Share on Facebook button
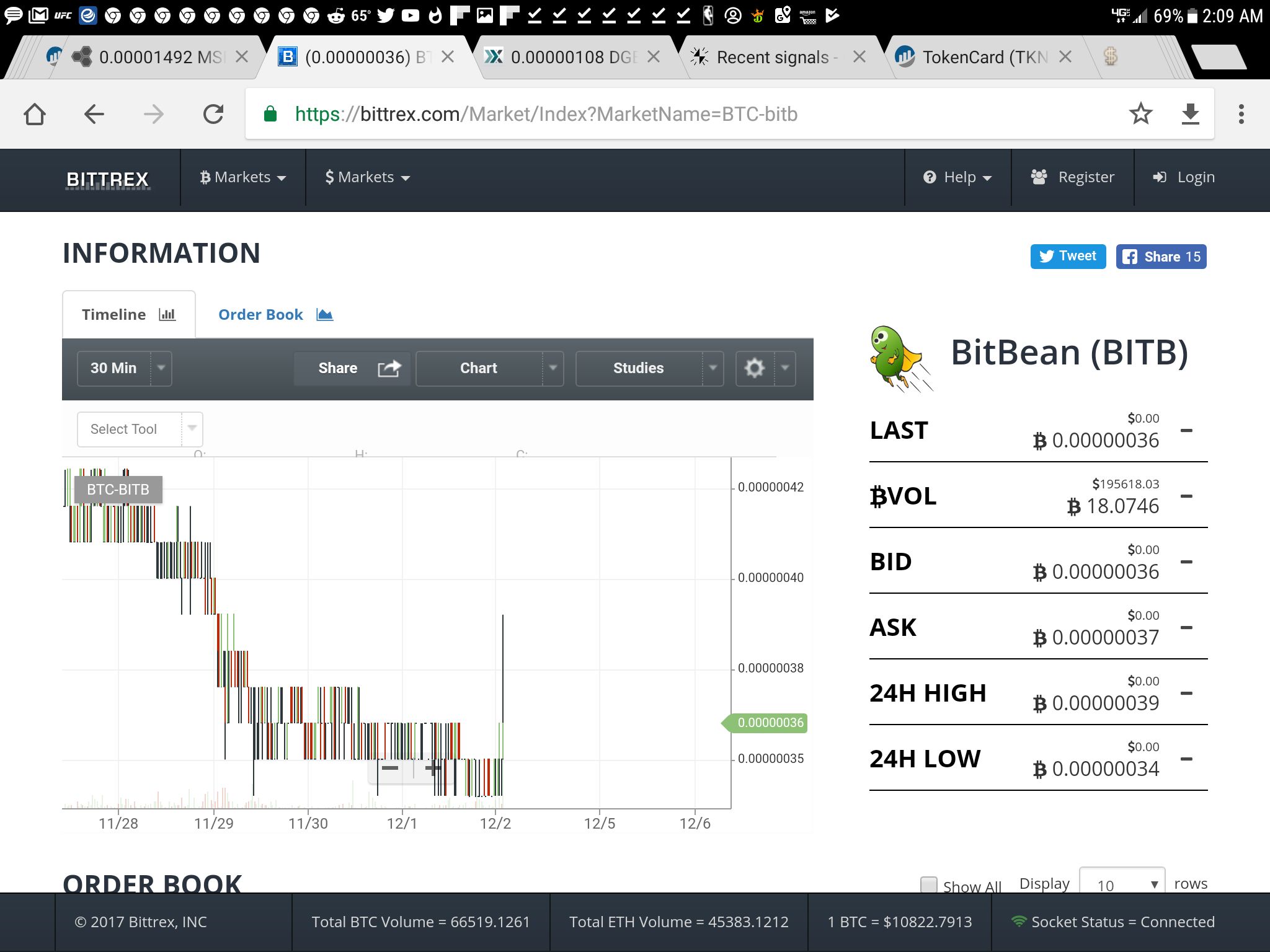 point(1161,257)
